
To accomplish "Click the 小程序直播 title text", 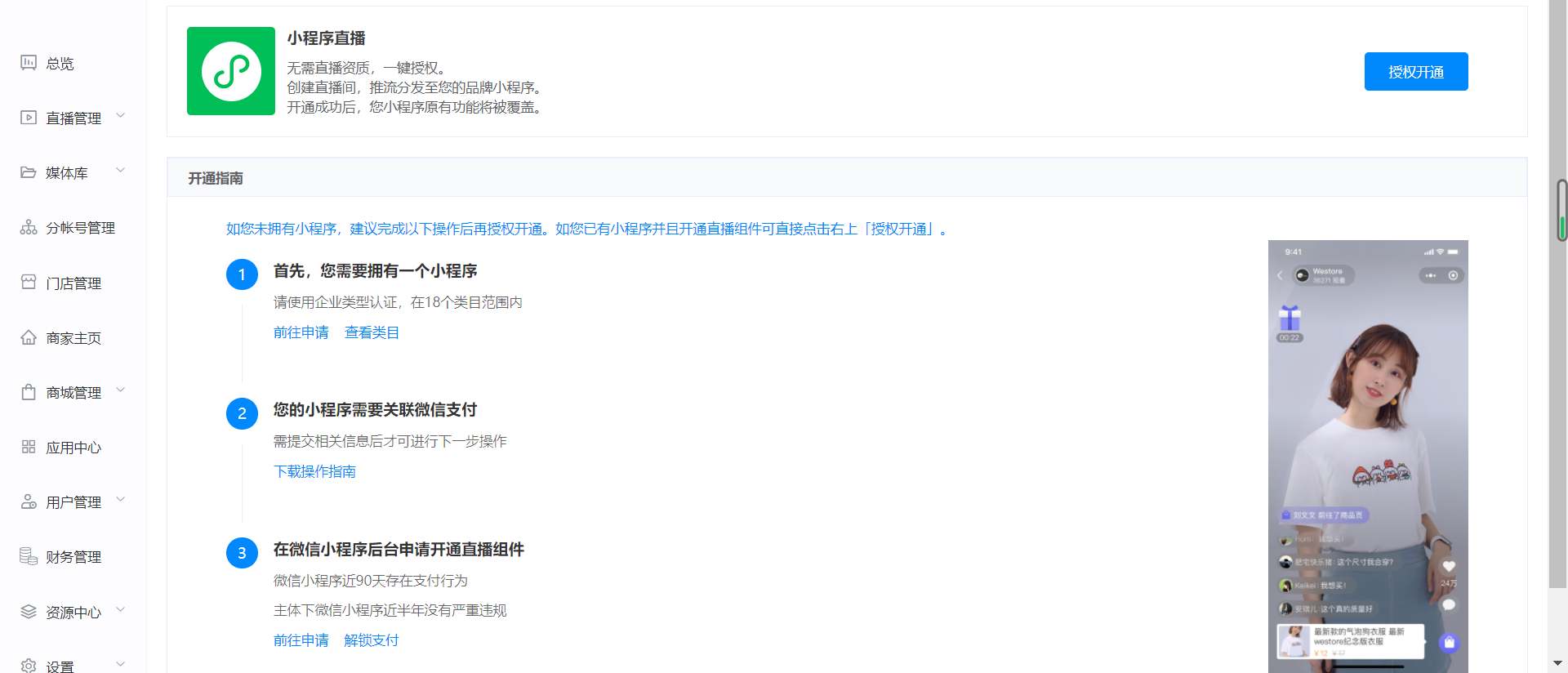I will click(x=326, y=38).
